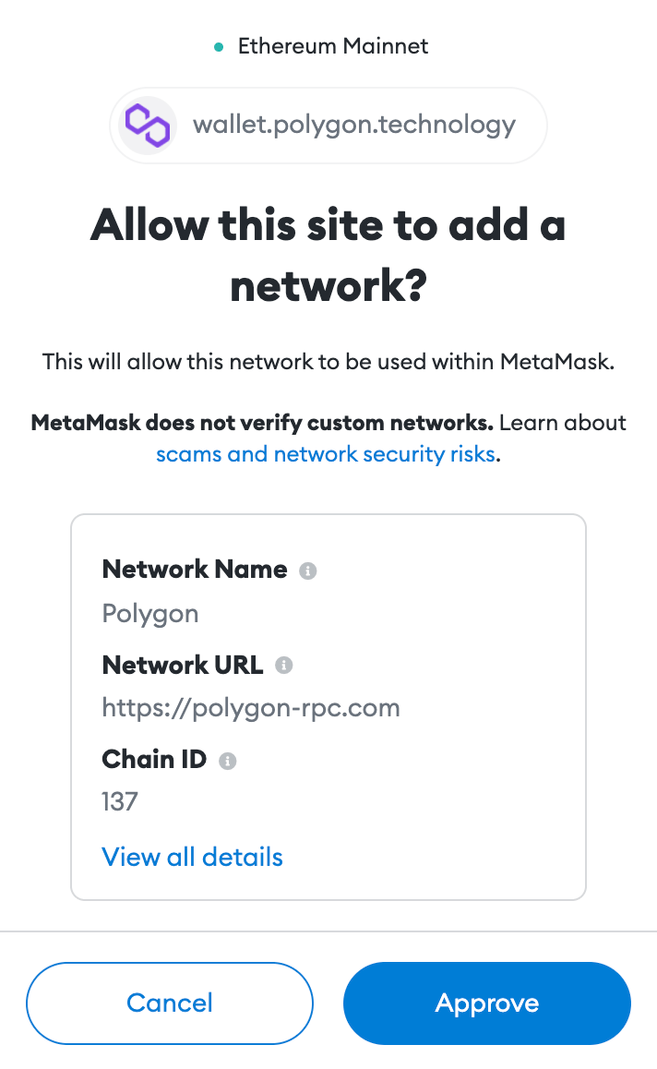Click the green network status dot

tap(219, 47)
